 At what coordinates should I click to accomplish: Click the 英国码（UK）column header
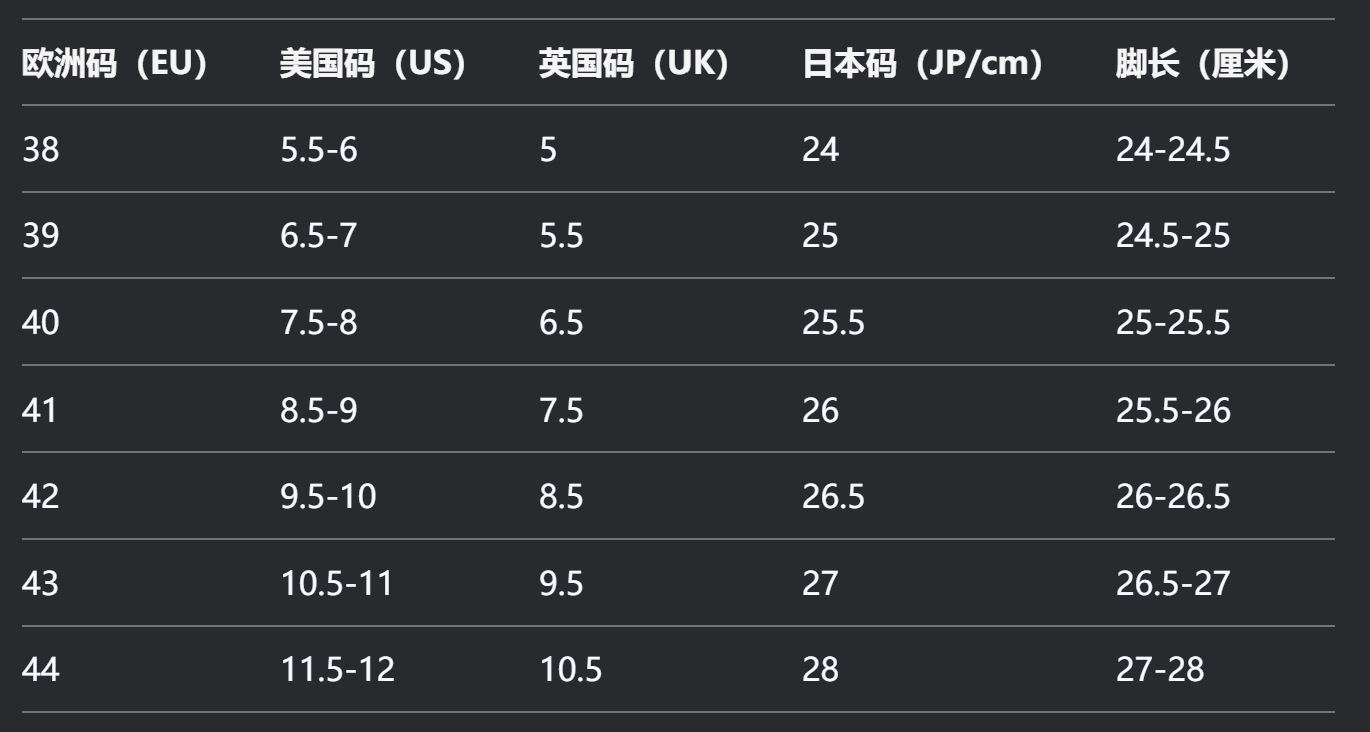tap(635, 65)
